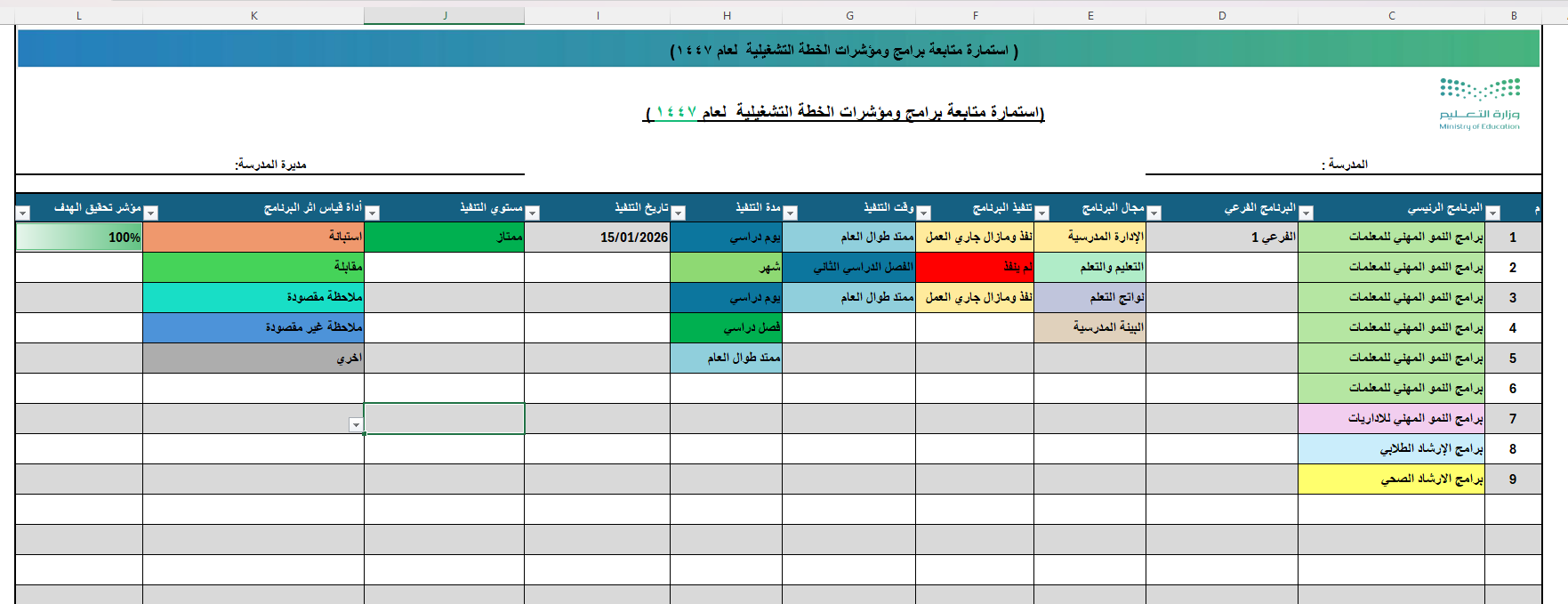Click the yellow برامج الارشاد الصحي cell
This screenshot has height=604, width=1568.
click(x=1391, y=479)
